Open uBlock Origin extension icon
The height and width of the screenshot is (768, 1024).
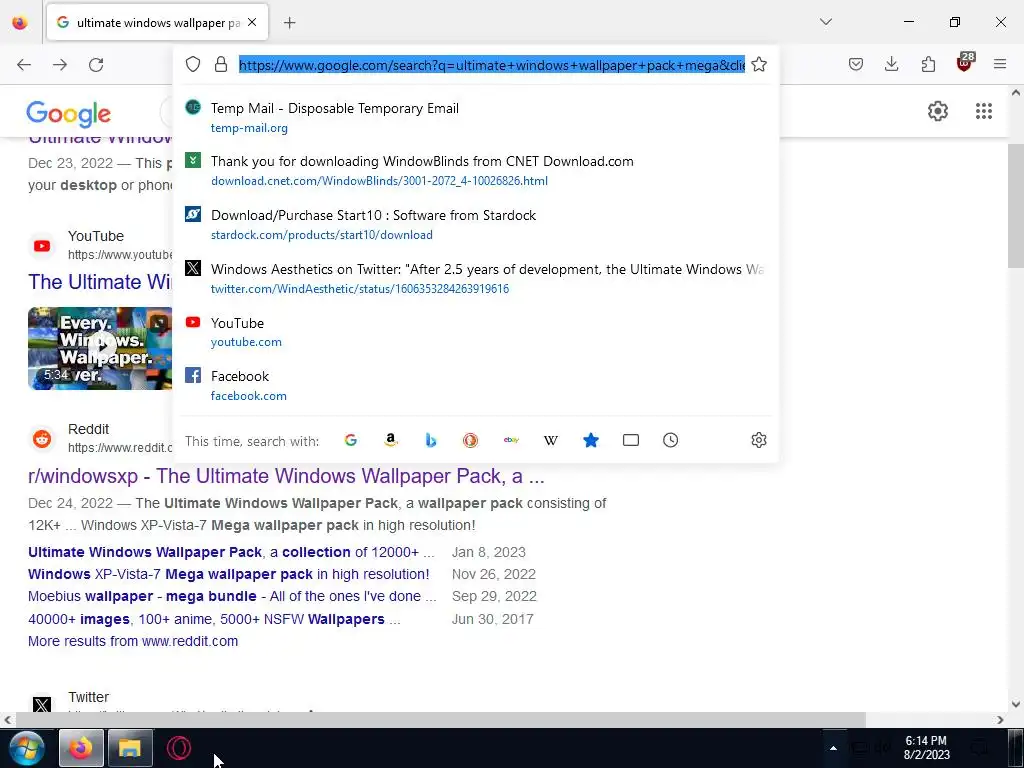[x=965, y=63]
